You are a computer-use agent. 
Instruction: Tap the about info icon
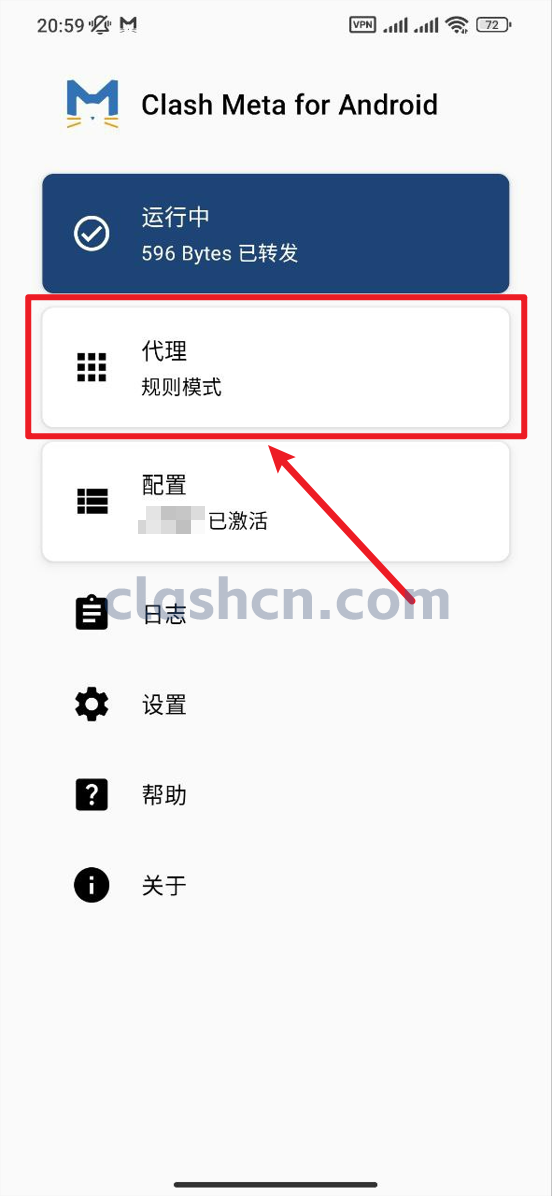91,886
